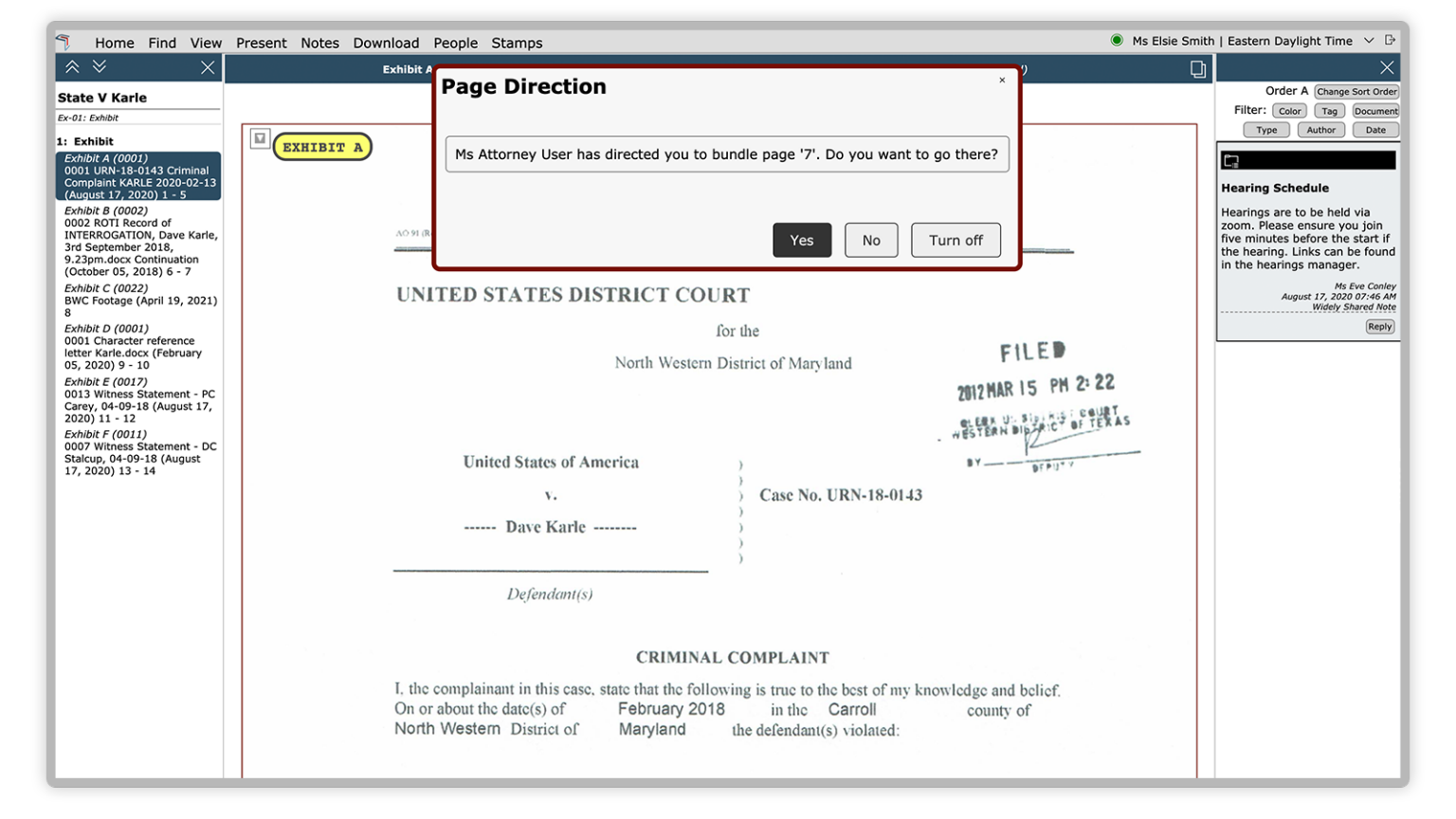Click the green online status indicator
The width and height of the screenshot is (1456, 819).
click(x=1117, y=41)
